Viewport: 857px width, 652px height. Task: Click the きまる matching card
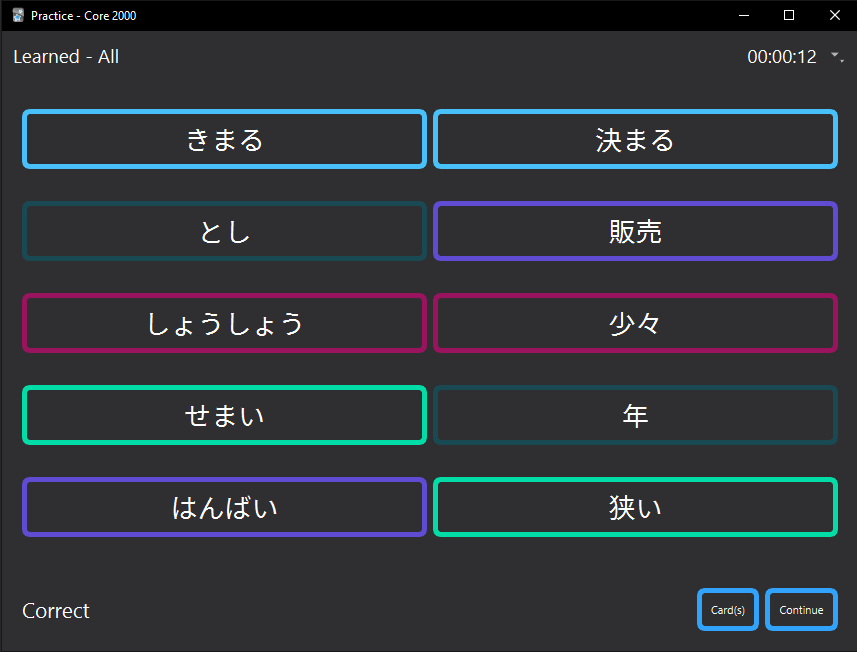224,139
